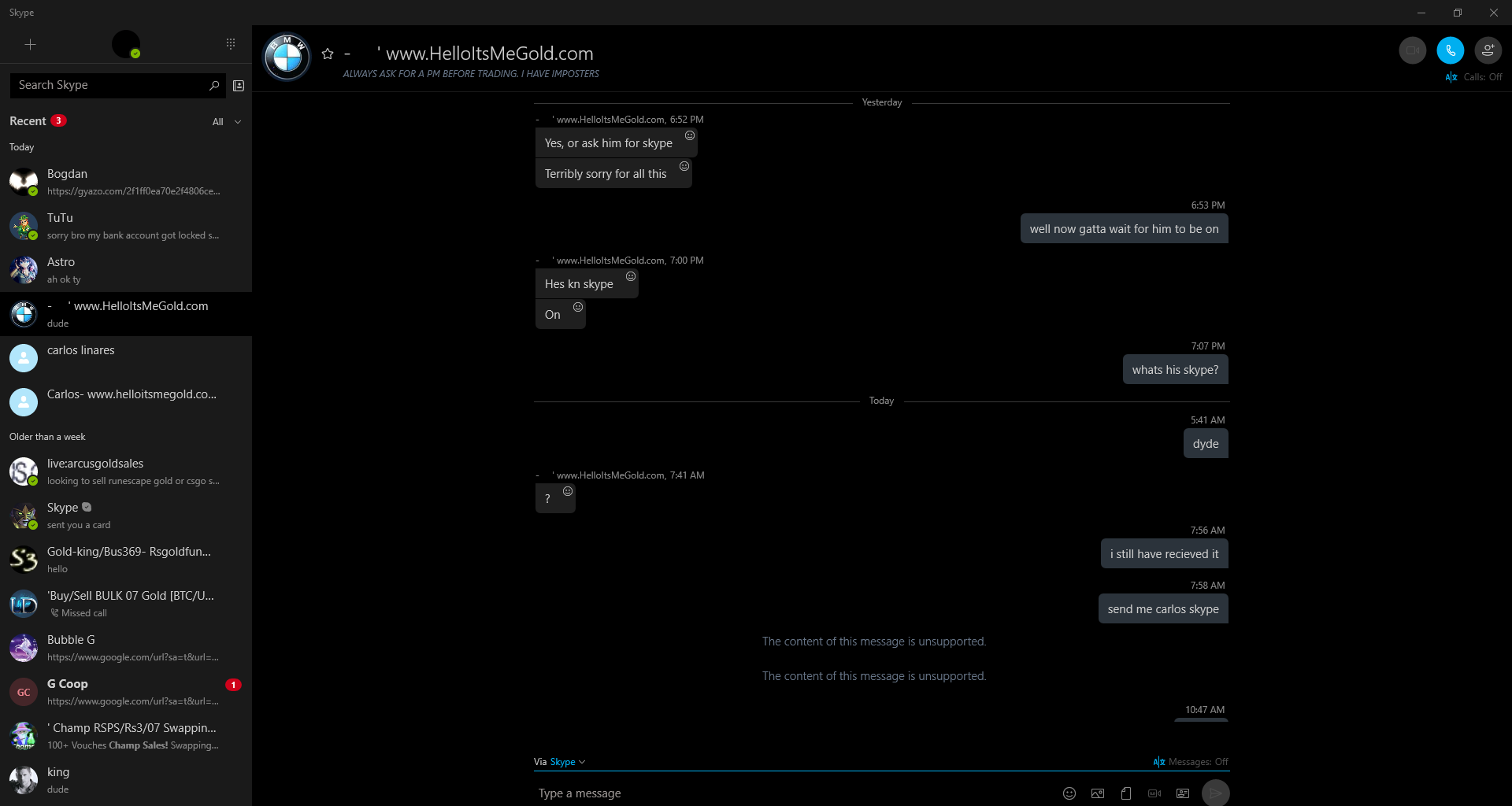The image size is (1512, 806).
Task: Toggle call translation Calls: Off
Action: [1474, 77]
